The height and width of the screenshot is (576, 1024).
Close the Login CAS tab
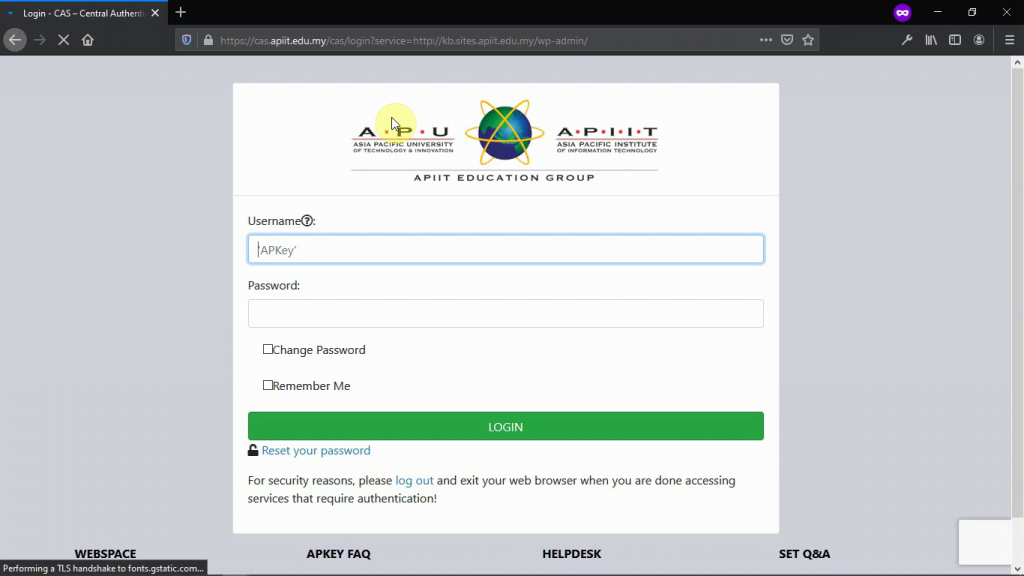155,13
